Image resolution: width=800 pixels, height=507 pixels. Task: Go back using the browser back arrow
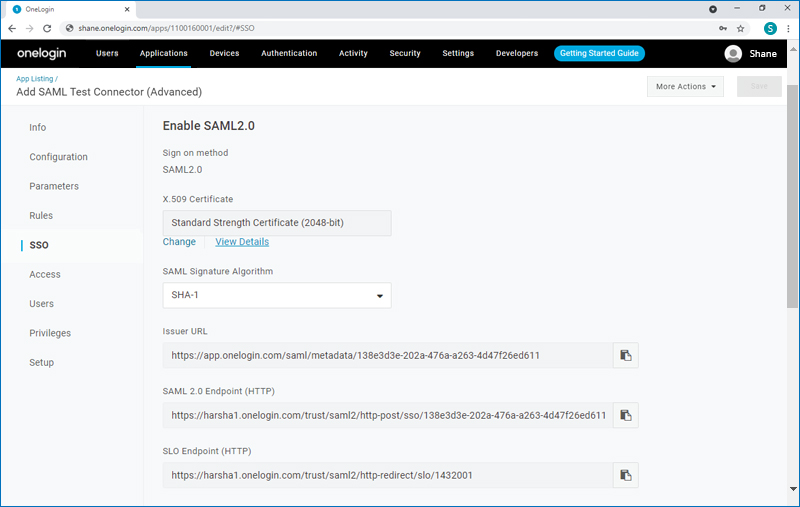pos(12,29)
